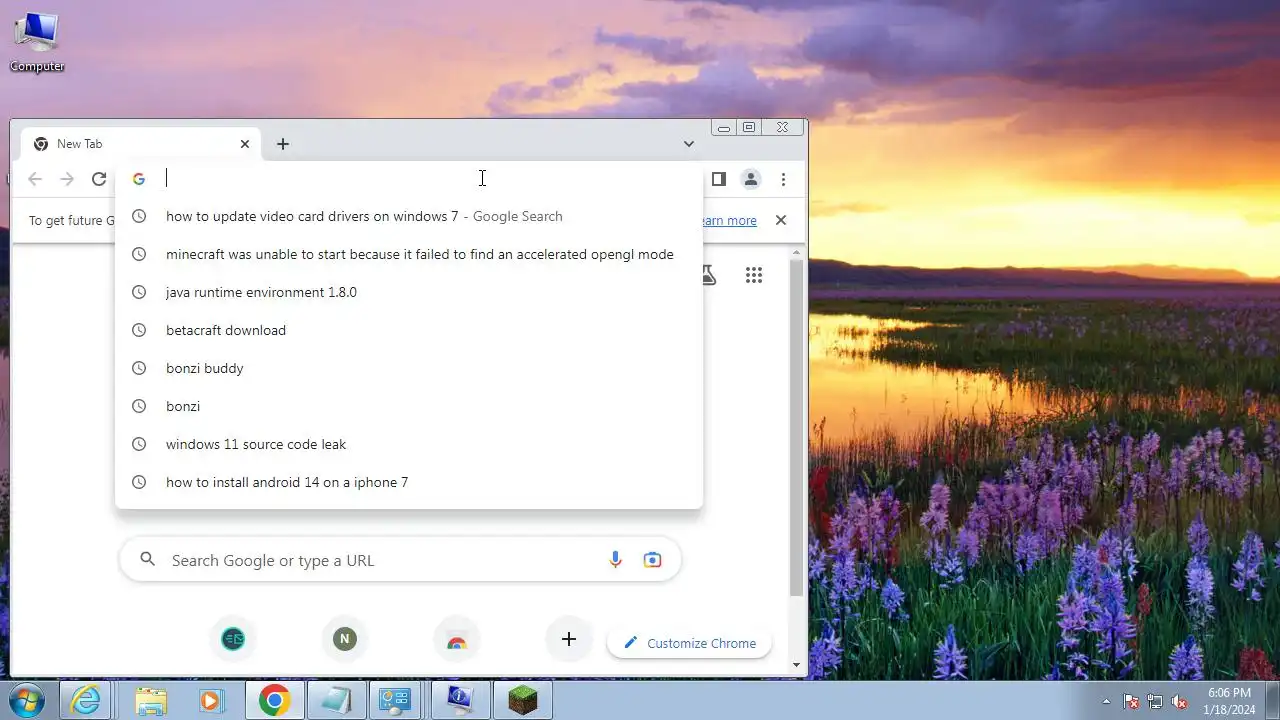Close the New Tab tab
The image size is (1280, 720).
tap(245, 144)
